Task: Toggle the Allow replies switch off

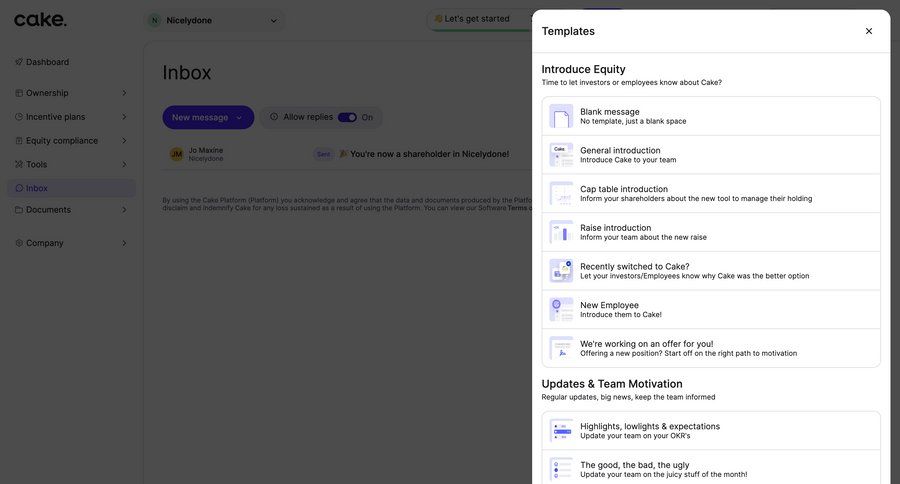Action: coord(347,117)
